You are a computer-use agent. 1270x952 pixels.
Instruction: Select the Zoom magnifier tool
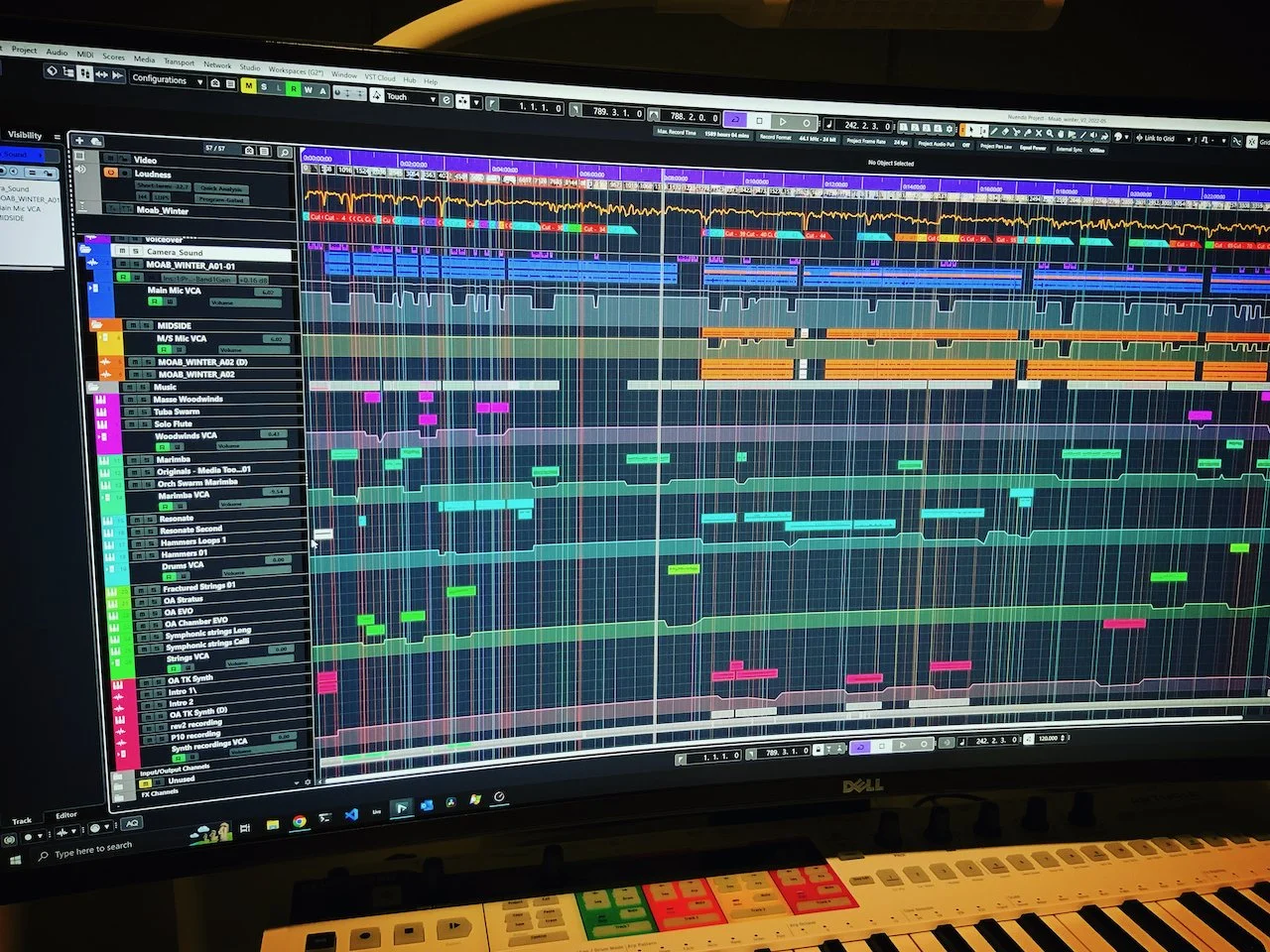pos(1049,131)
